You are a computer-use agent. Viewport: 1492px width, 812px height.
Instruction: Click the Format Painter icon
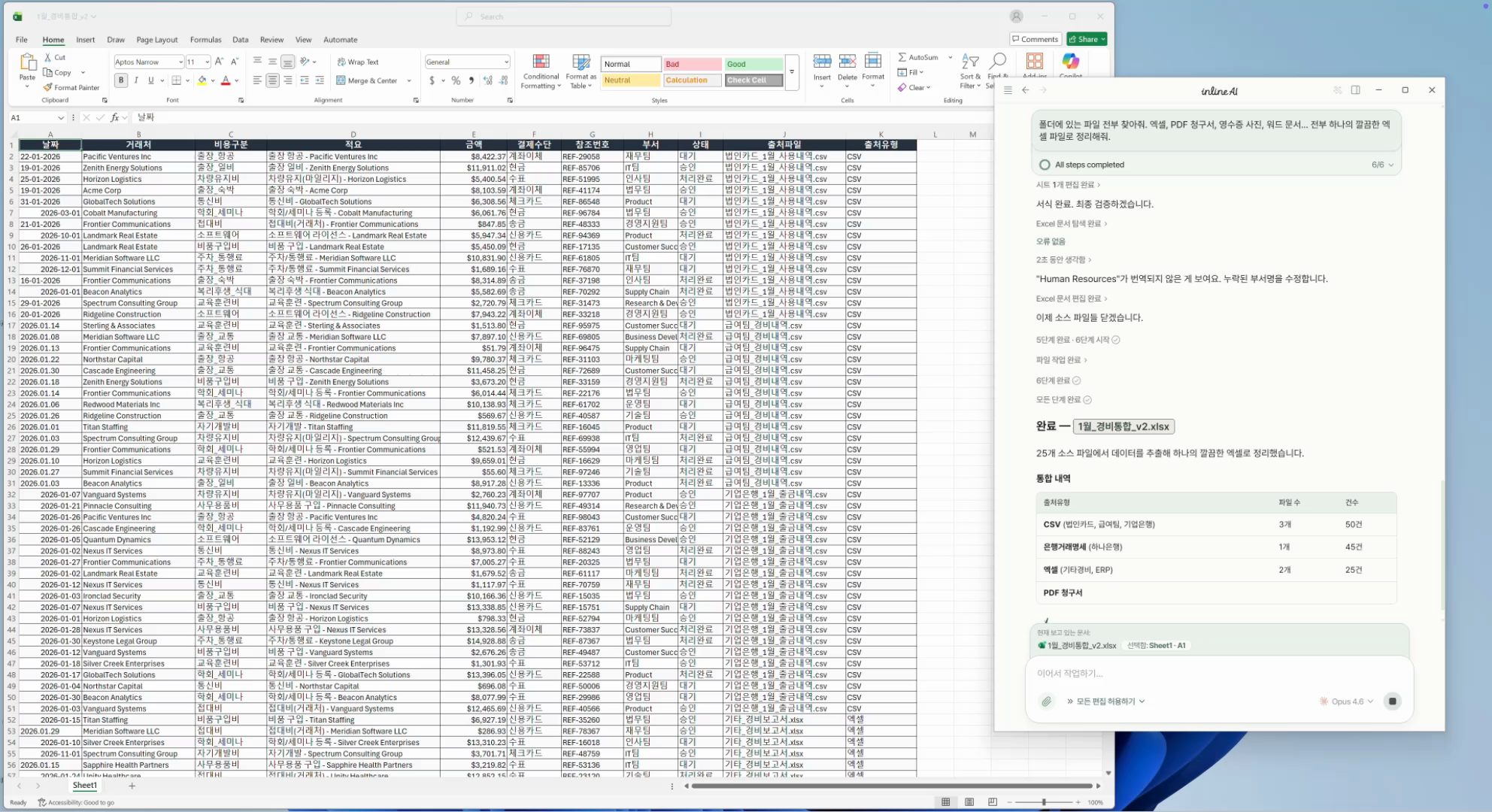click(x=48, y=87)
